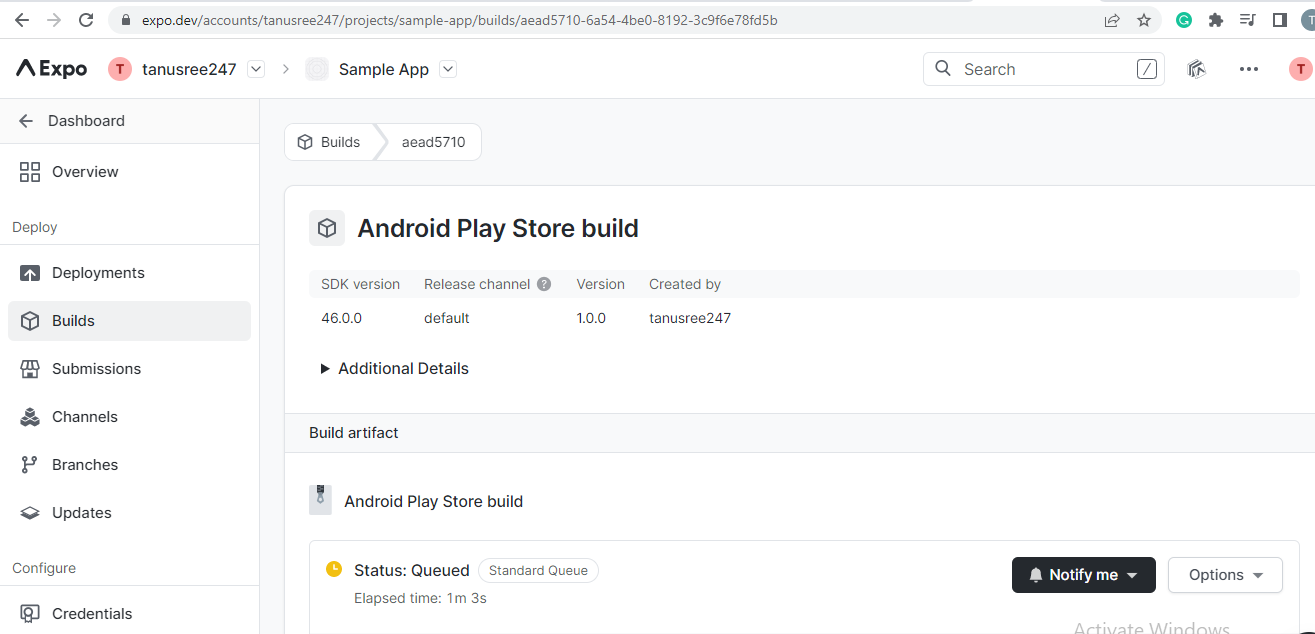Click the browser profile icon at the far right
The image size is (1315, 634).
pos(1308,20)
